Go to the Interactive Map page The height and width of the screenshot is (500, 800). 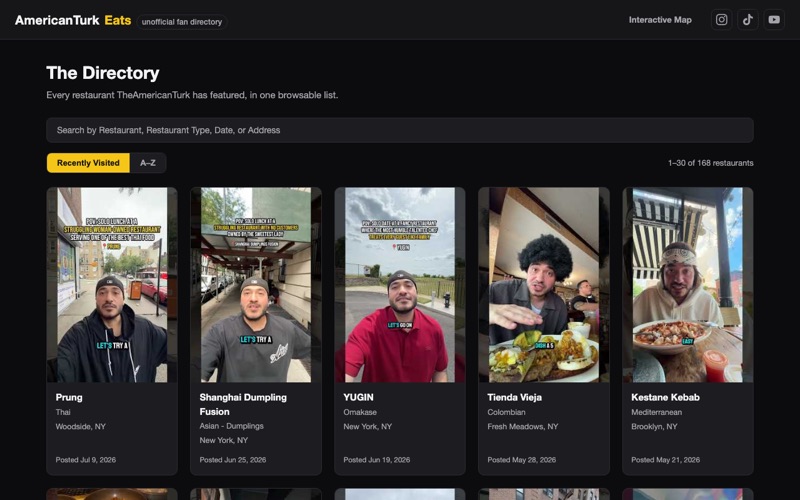tap(660, 20)
